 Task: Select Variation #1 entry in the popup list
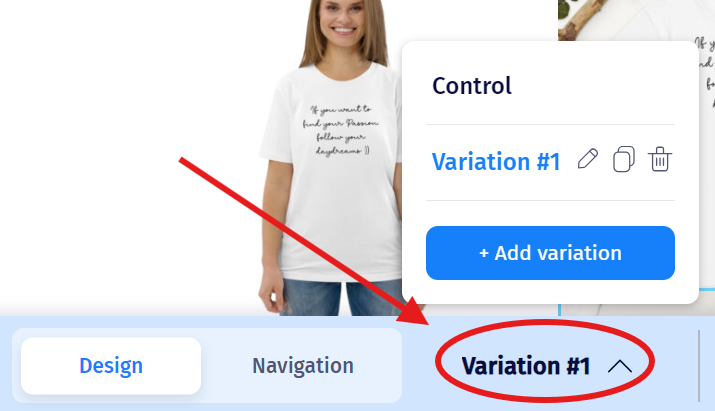[x=496, y=161]
